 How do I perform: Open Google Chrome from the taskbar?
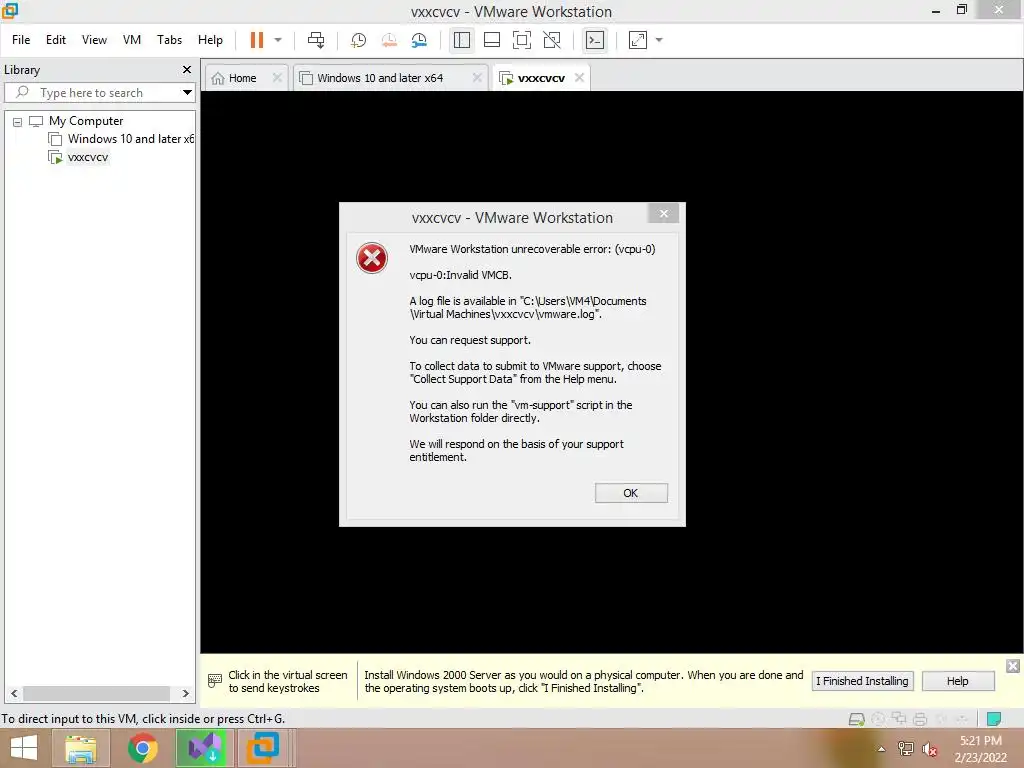[142, 748]
